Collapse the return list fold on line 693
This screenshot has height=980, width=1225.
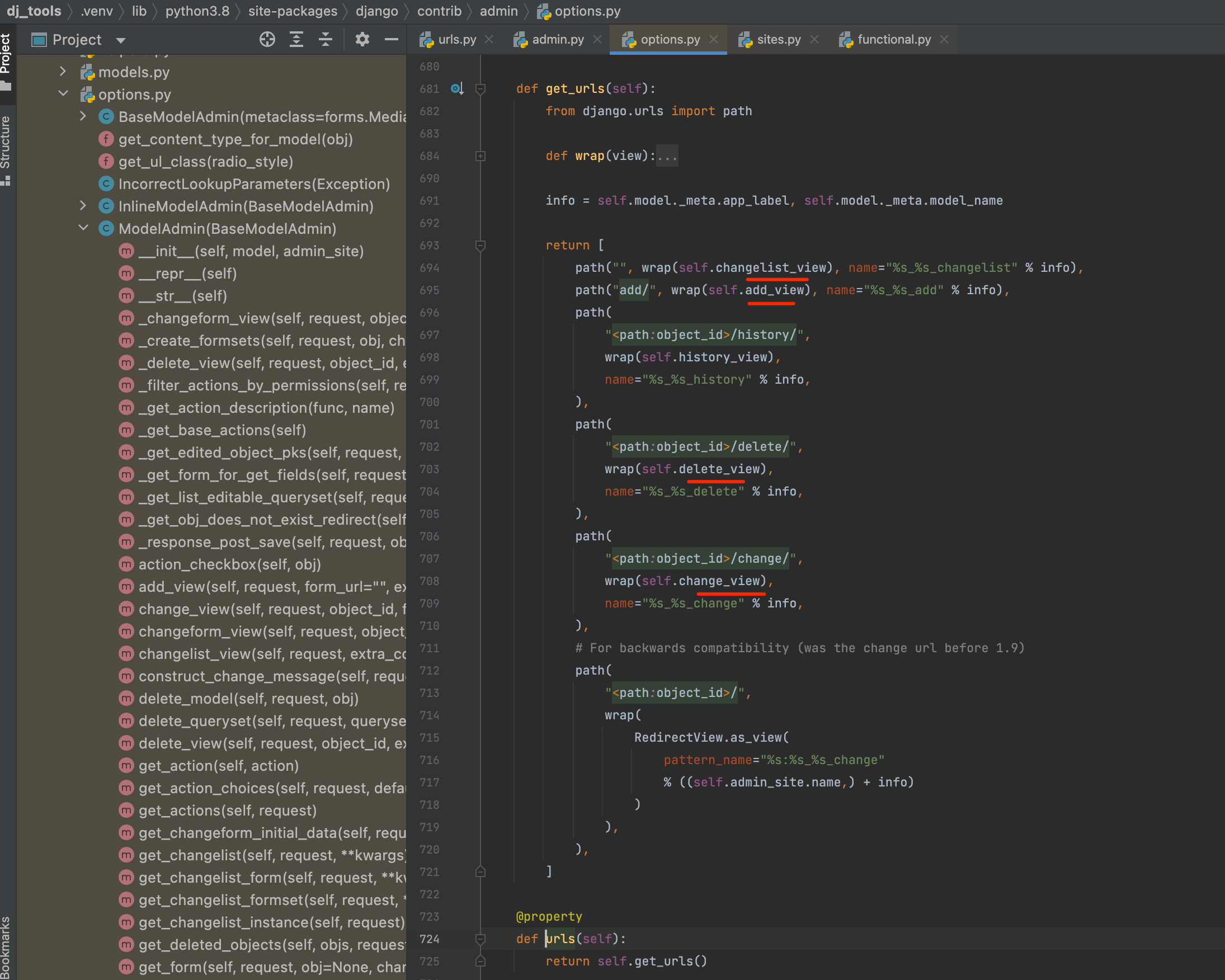click(480, 246)
